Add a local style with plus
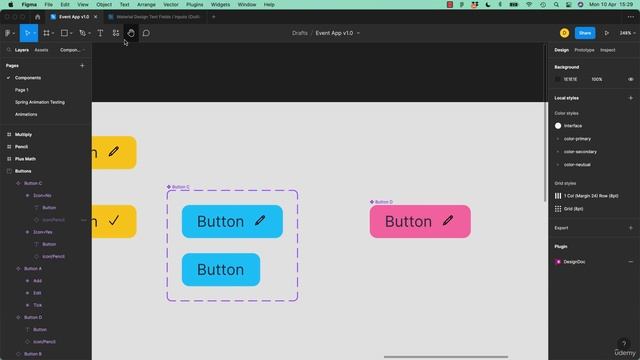Viewport: 640px width, 360px height. tap(631, 98)
